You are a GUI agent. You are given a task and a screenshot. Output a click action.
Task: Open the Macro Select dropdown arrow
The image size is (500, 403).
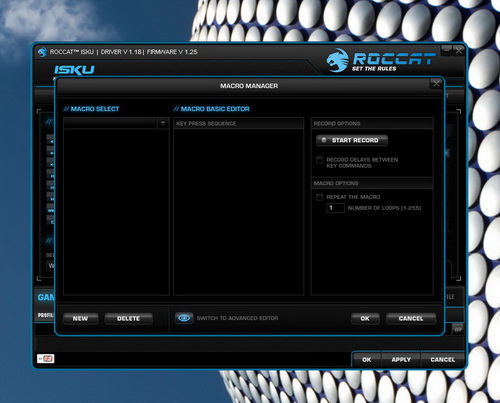coord(163,123)
